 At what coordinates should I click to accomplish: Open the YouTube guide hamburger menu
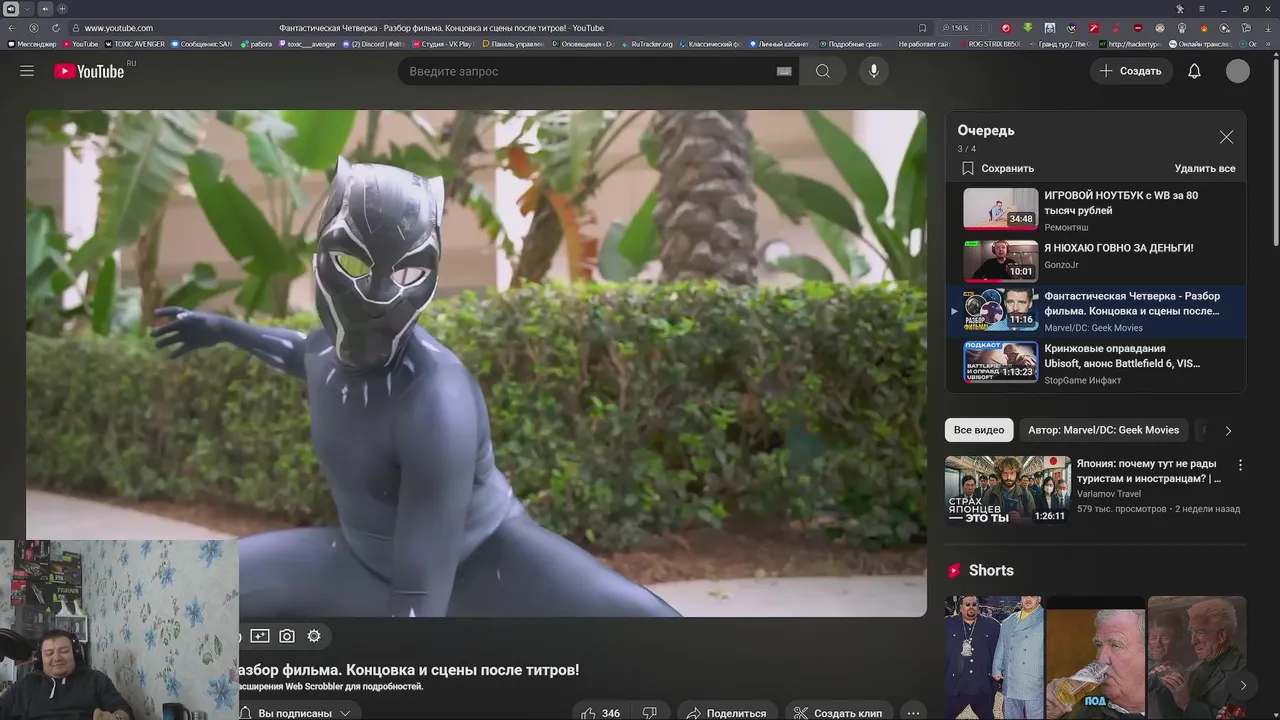(27, 71)
